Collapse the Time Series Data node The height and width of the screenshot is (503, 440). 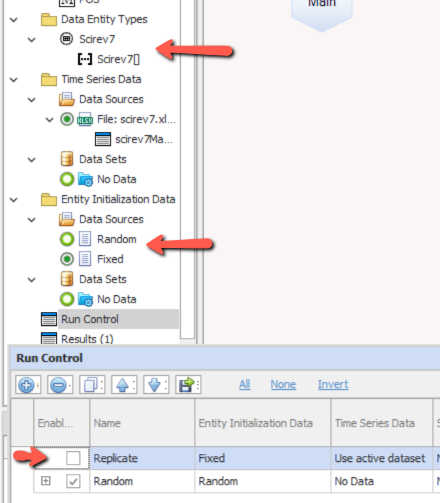coord(13,80)
